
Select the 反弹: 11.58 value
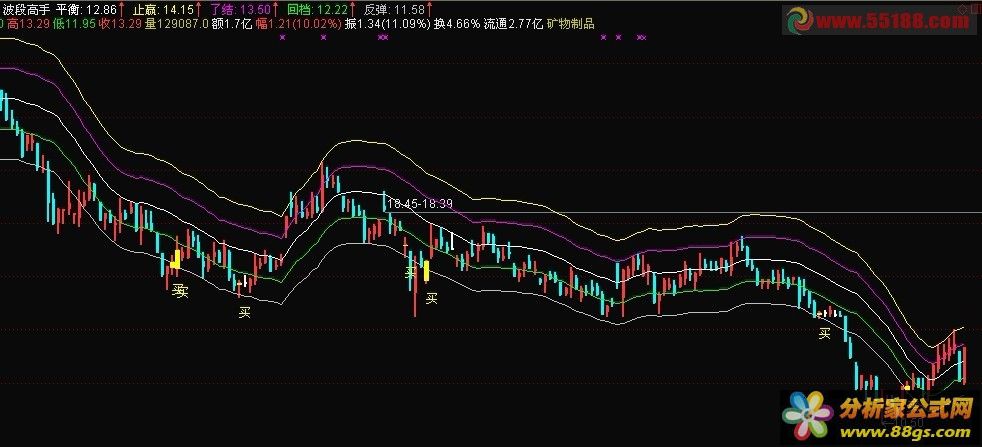[x=395, y=9]
